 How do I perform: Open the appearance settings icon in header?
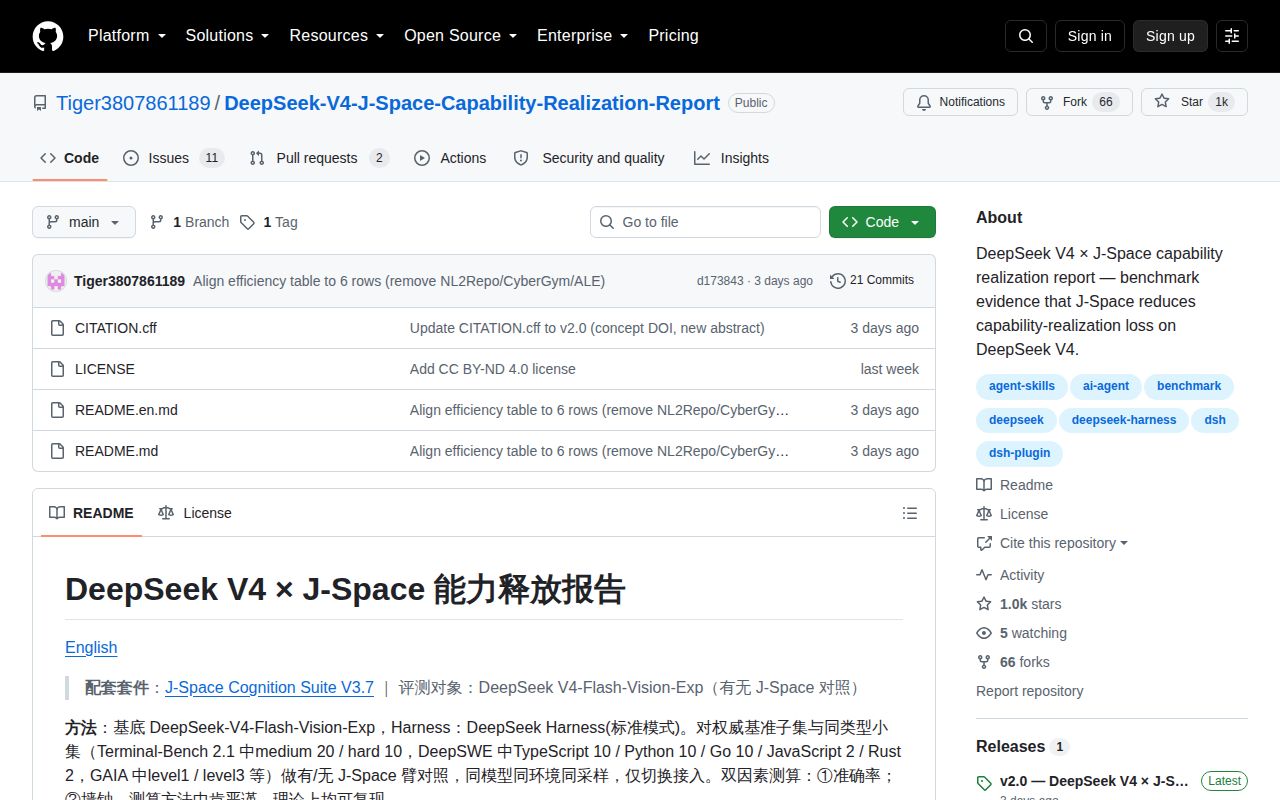click(x=1232, y=36)
